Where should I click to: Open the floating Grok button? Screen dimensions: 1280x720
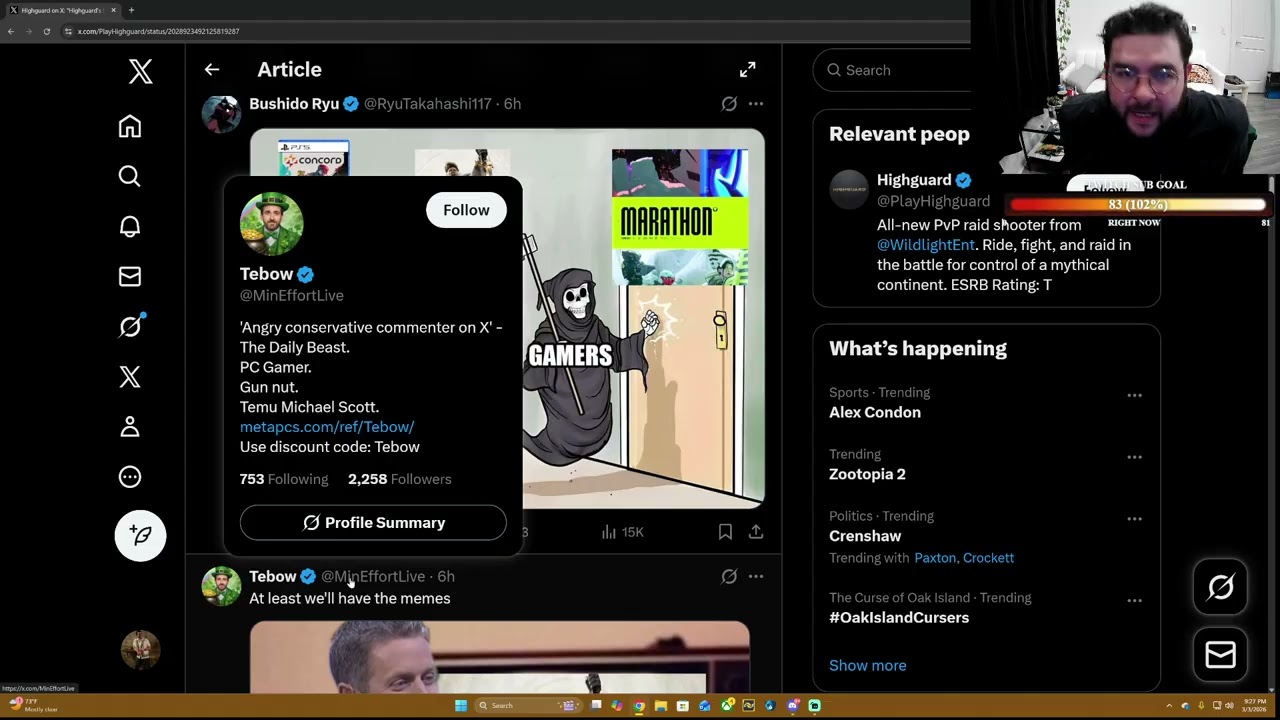(x=1220, y=587)
